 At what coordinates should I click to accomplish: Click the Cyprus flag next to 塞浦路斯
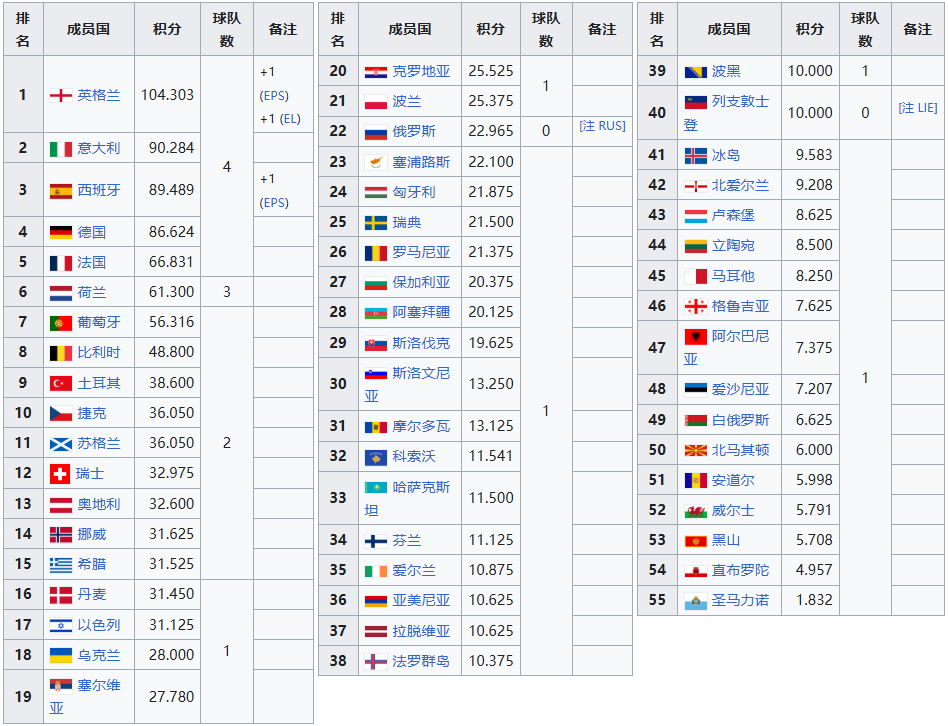375,162
